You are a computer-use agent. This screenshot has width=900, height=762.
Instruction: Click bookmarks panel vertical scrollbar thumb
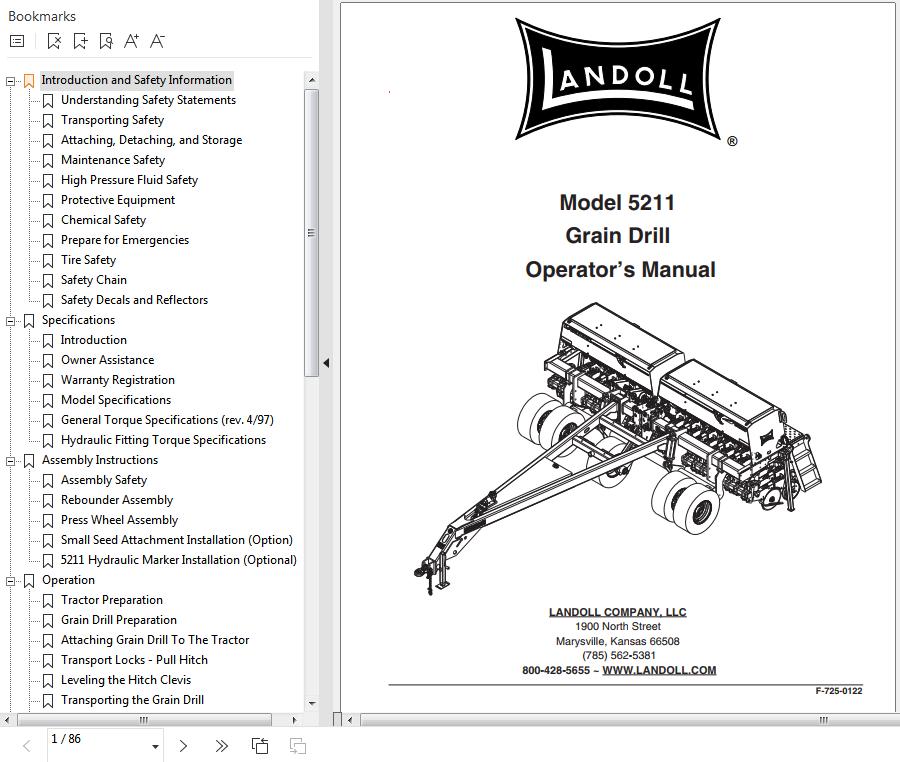pyautogui.click(x=311, y=232)
